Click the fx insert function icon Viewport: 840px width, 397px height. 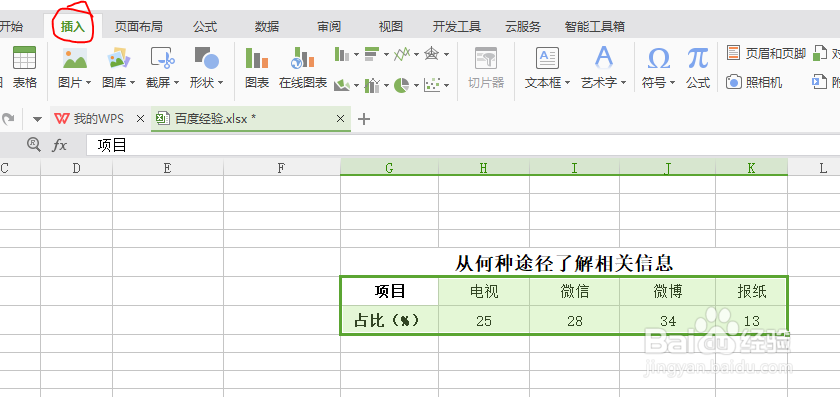click(59, 145)
